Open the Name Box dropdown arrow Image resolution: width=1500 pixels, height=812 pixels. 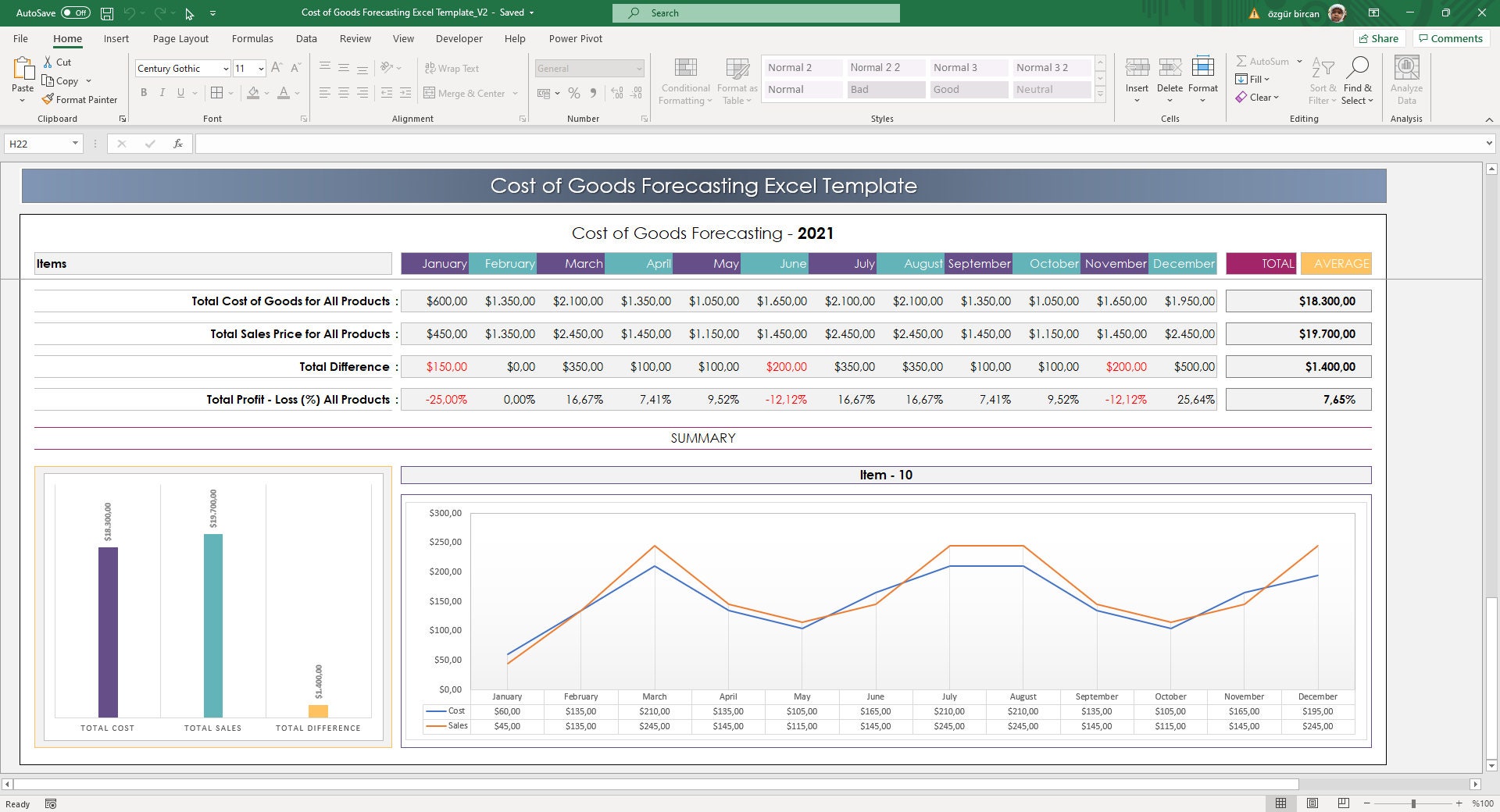click(x=75, y=144)
